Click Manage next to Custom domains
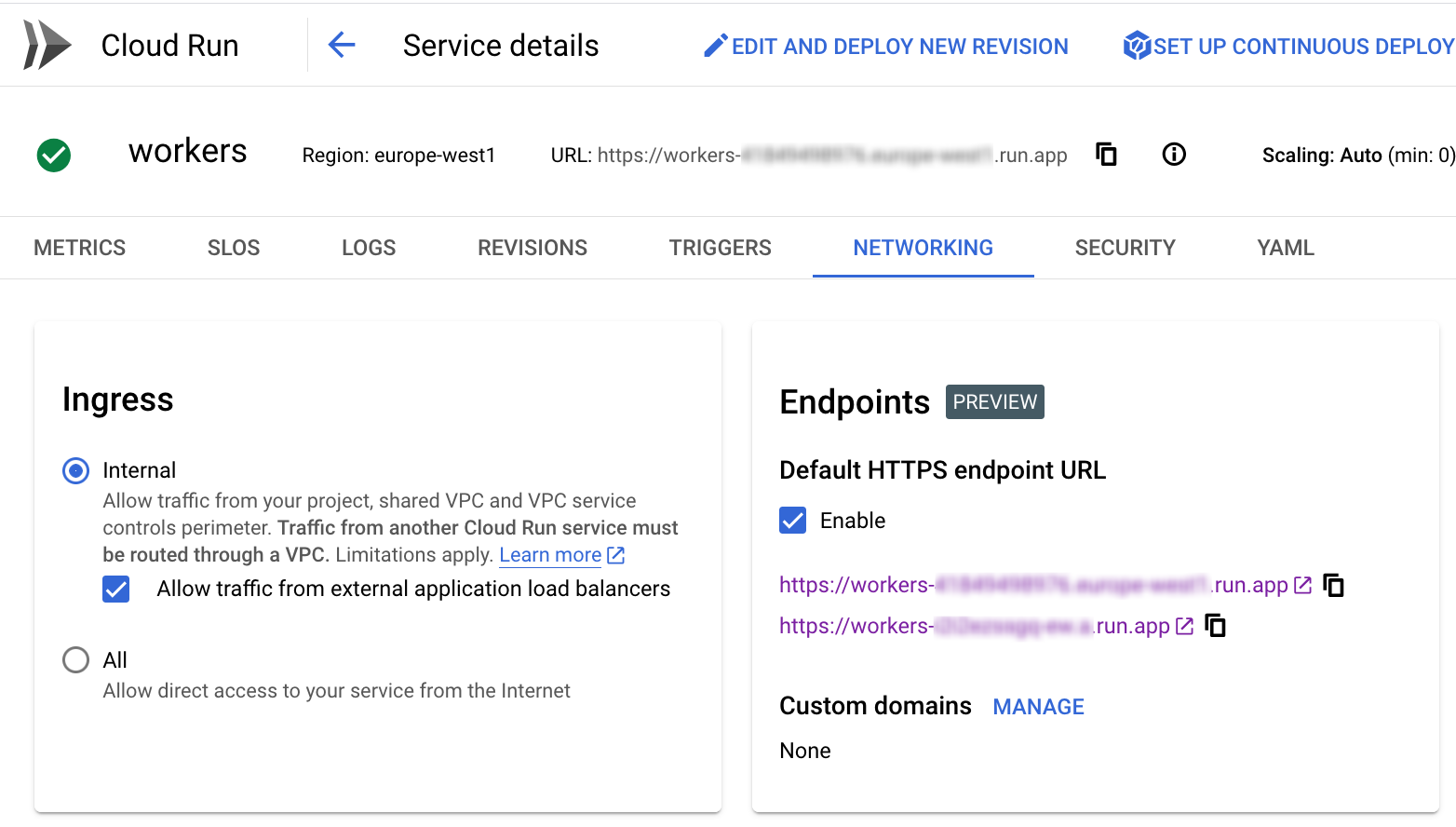This screenshot has height=827, width=1456. tap(1039, 707)
